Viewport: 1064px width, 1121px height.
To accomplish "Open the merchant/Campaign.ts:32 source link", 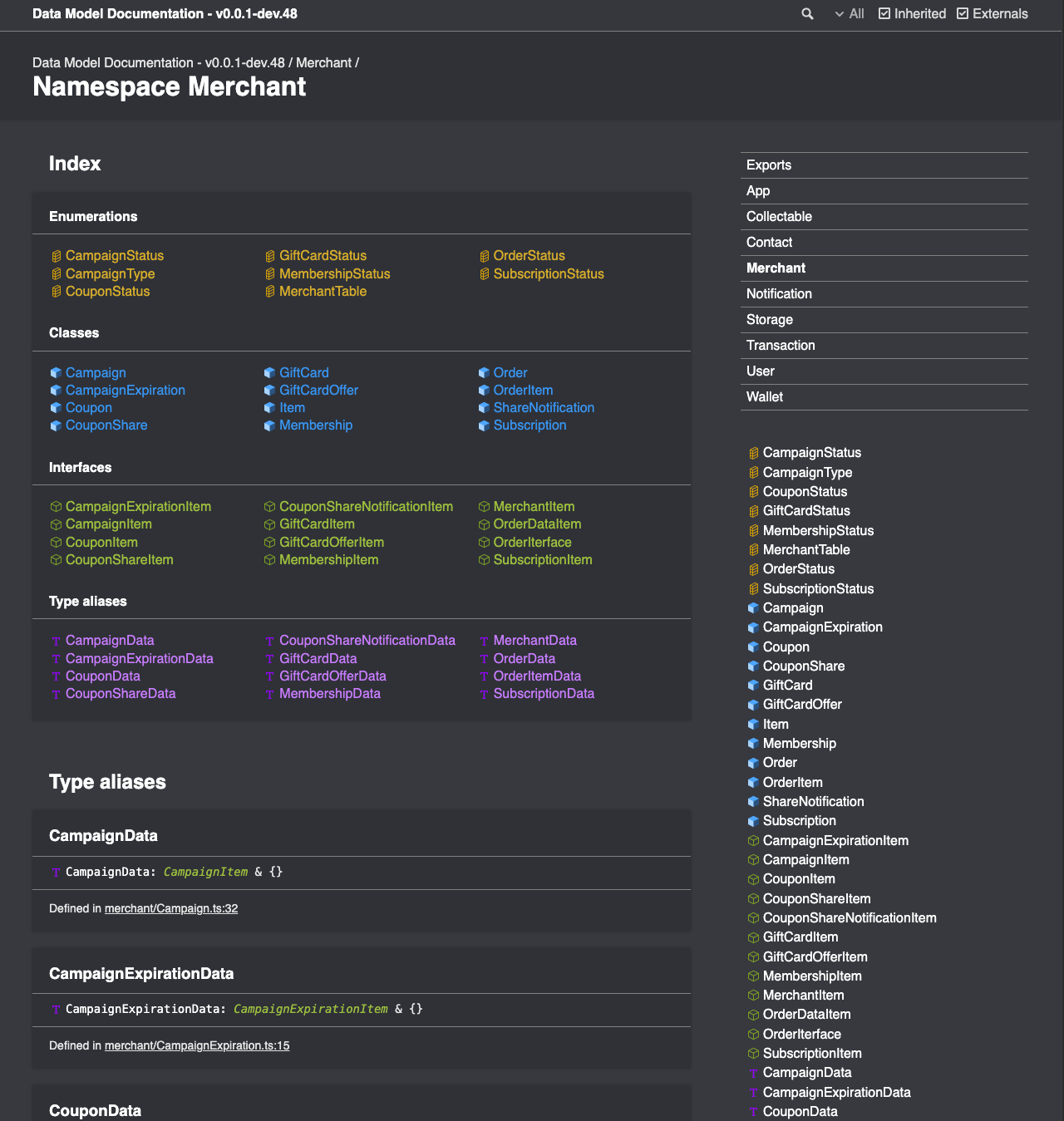I will click(171, 909).
